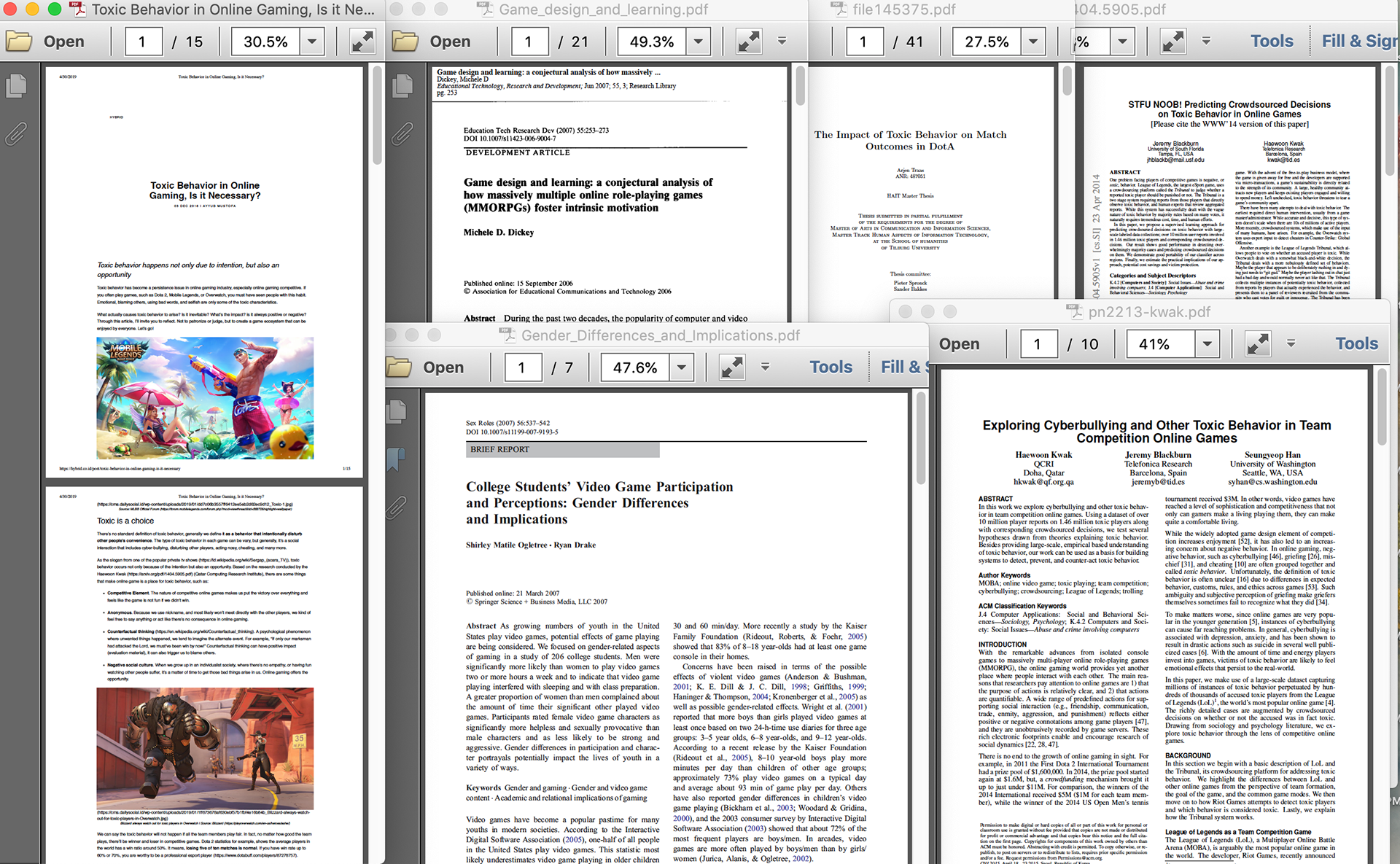Open zoom dropdown at 47.6% in Gender_Differences window

pyautogui.click(x=682, y=367)
